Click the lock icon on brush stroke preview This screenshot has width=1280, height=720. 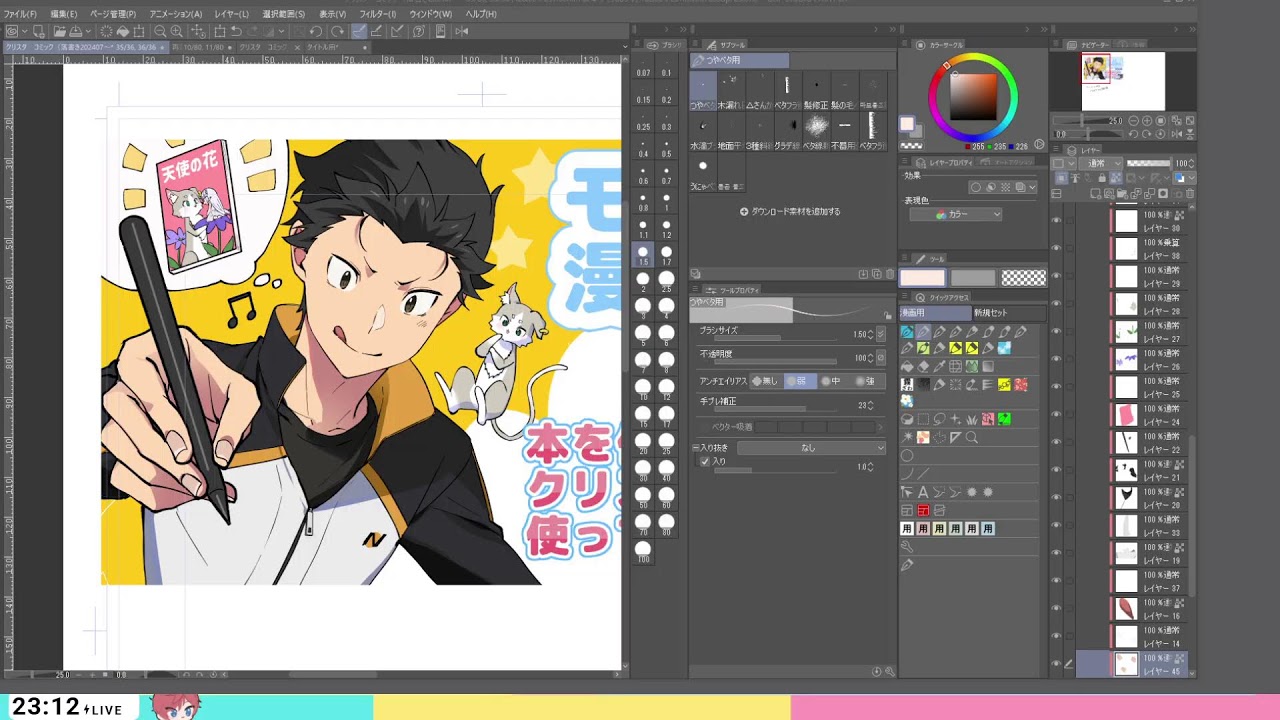pos(888,316)
